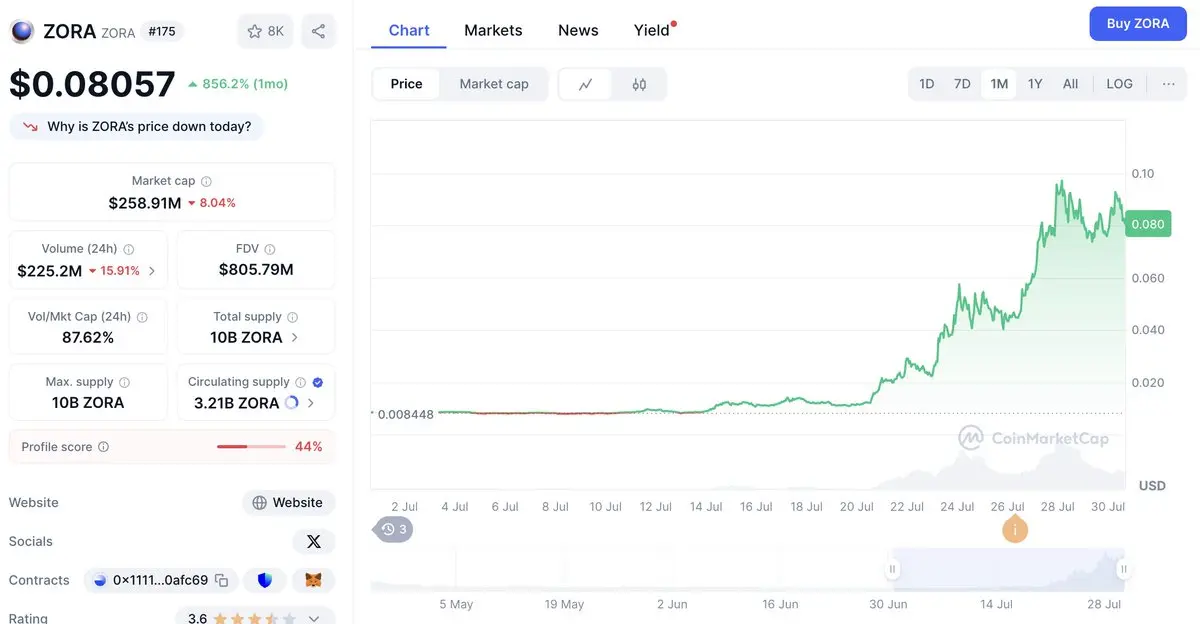Click the right handle of range slider
The width and height of the screenshot is (1200, 624).
tap(1124, 569)
